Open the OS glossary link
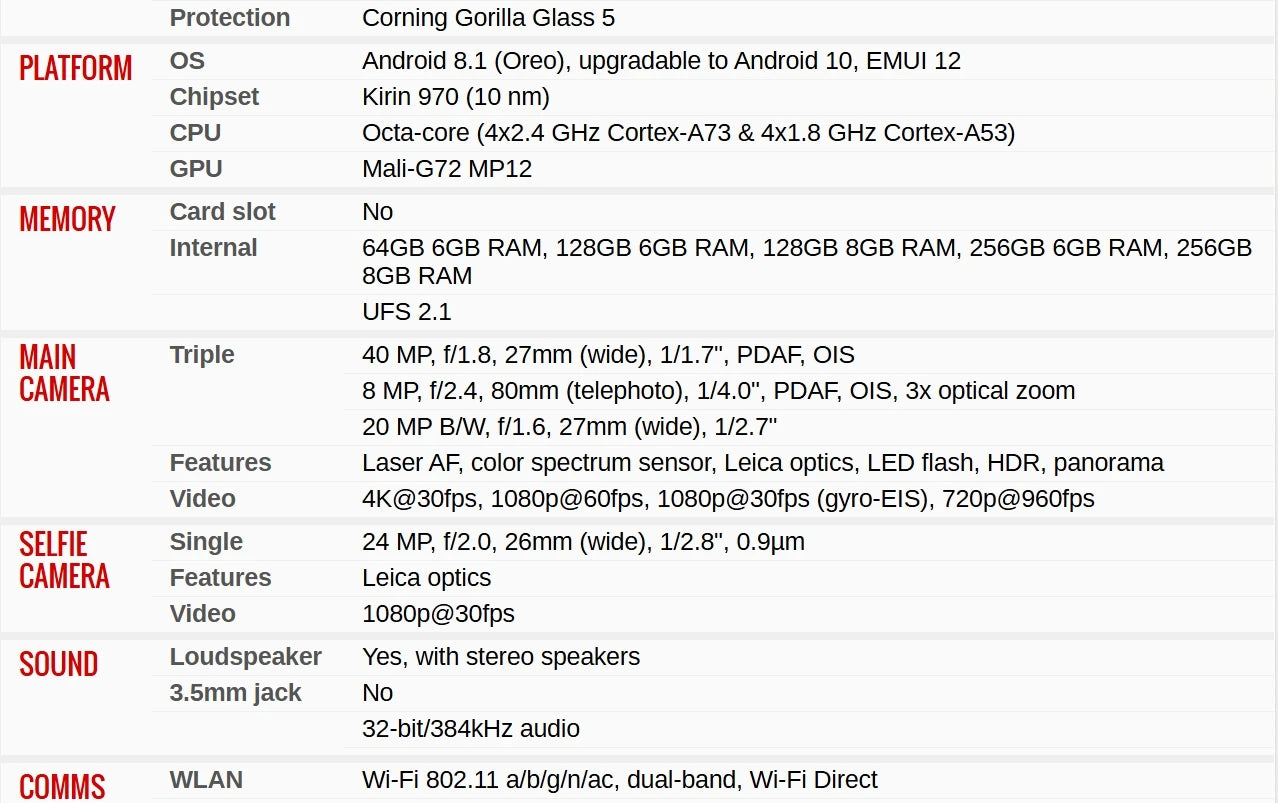Screen dimensions: 1278x803 187,61
